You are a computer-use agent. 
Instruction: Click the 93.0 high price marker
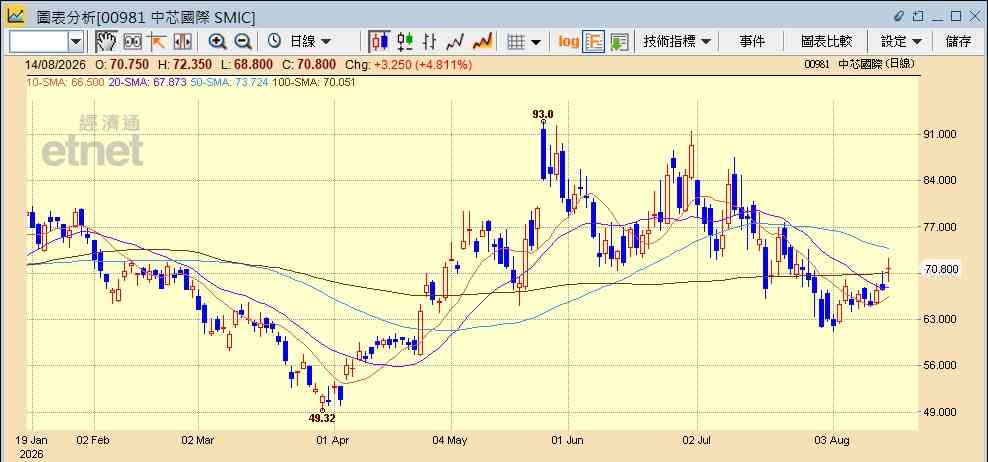tap(543, 114)
